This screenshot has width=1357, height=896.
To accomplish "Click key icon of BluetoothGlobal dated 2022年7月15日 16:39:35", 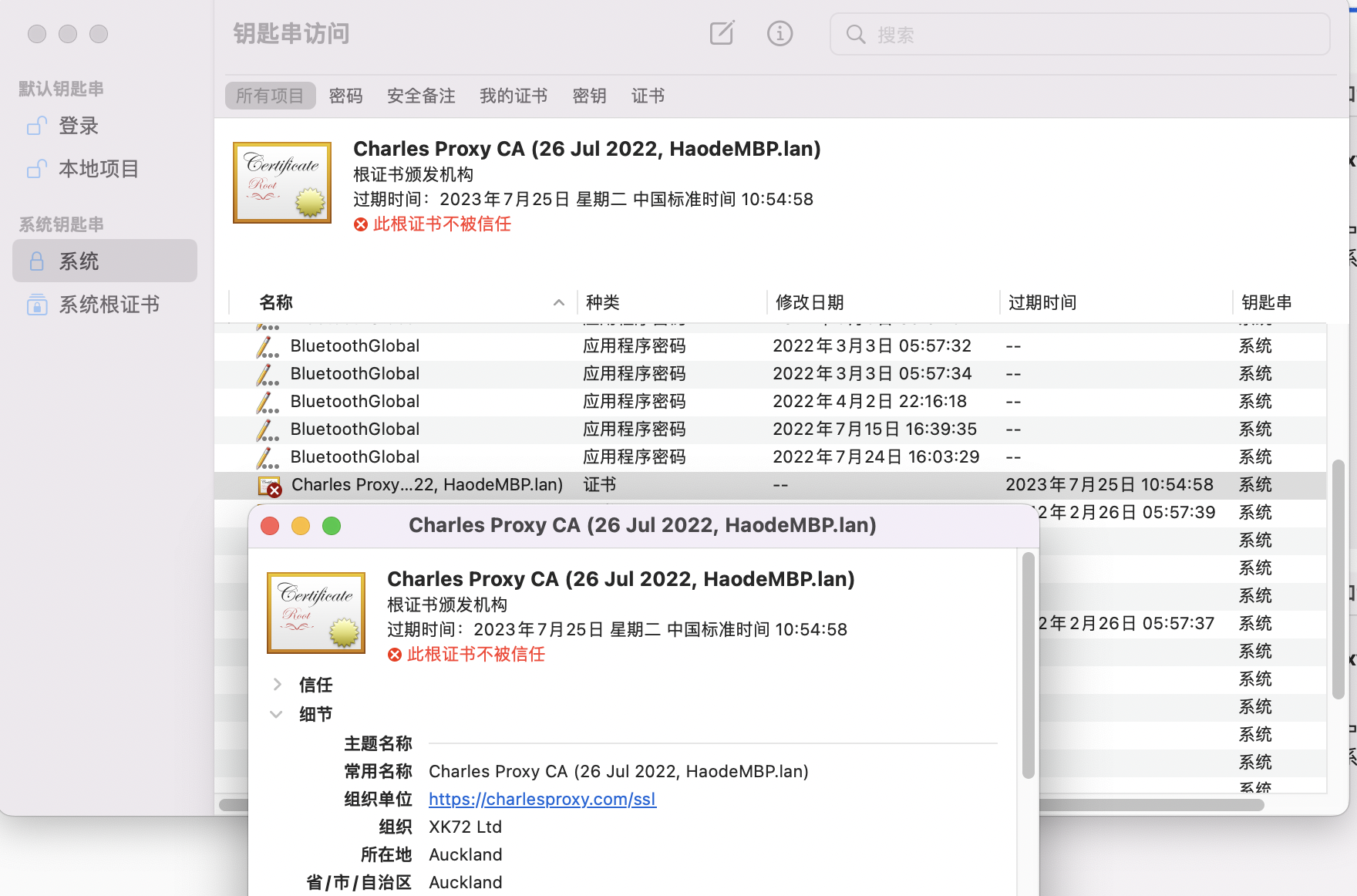I will (x=267, y=429).
